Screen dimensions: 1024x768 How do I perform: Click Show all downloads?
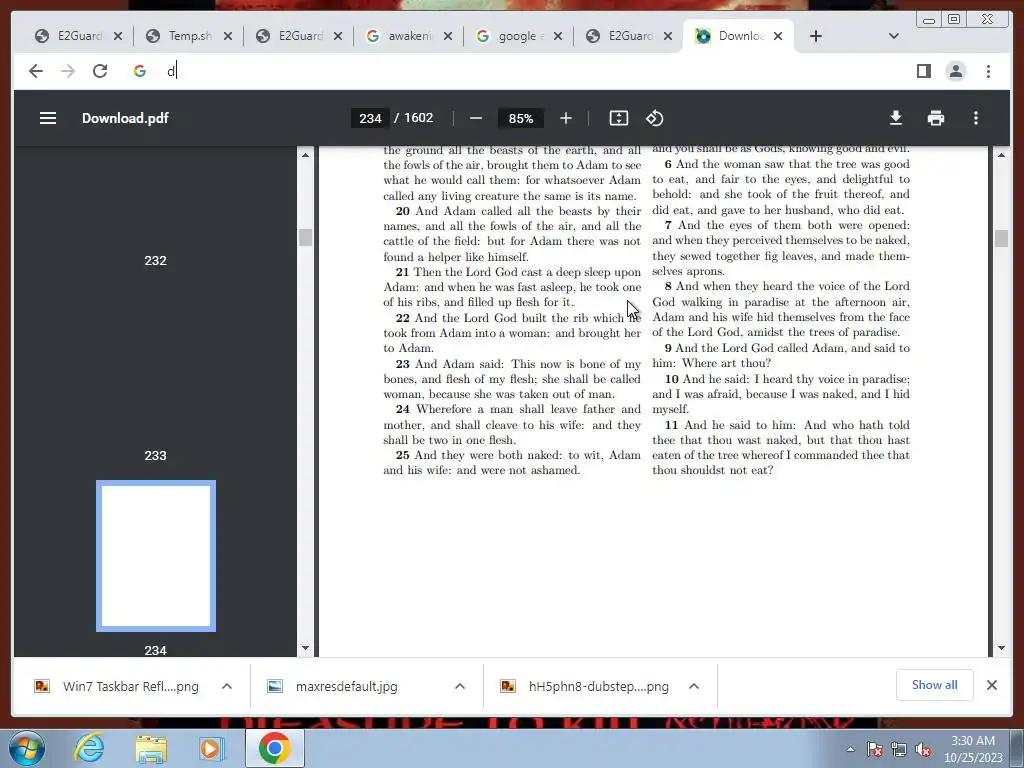click(935, 685)
